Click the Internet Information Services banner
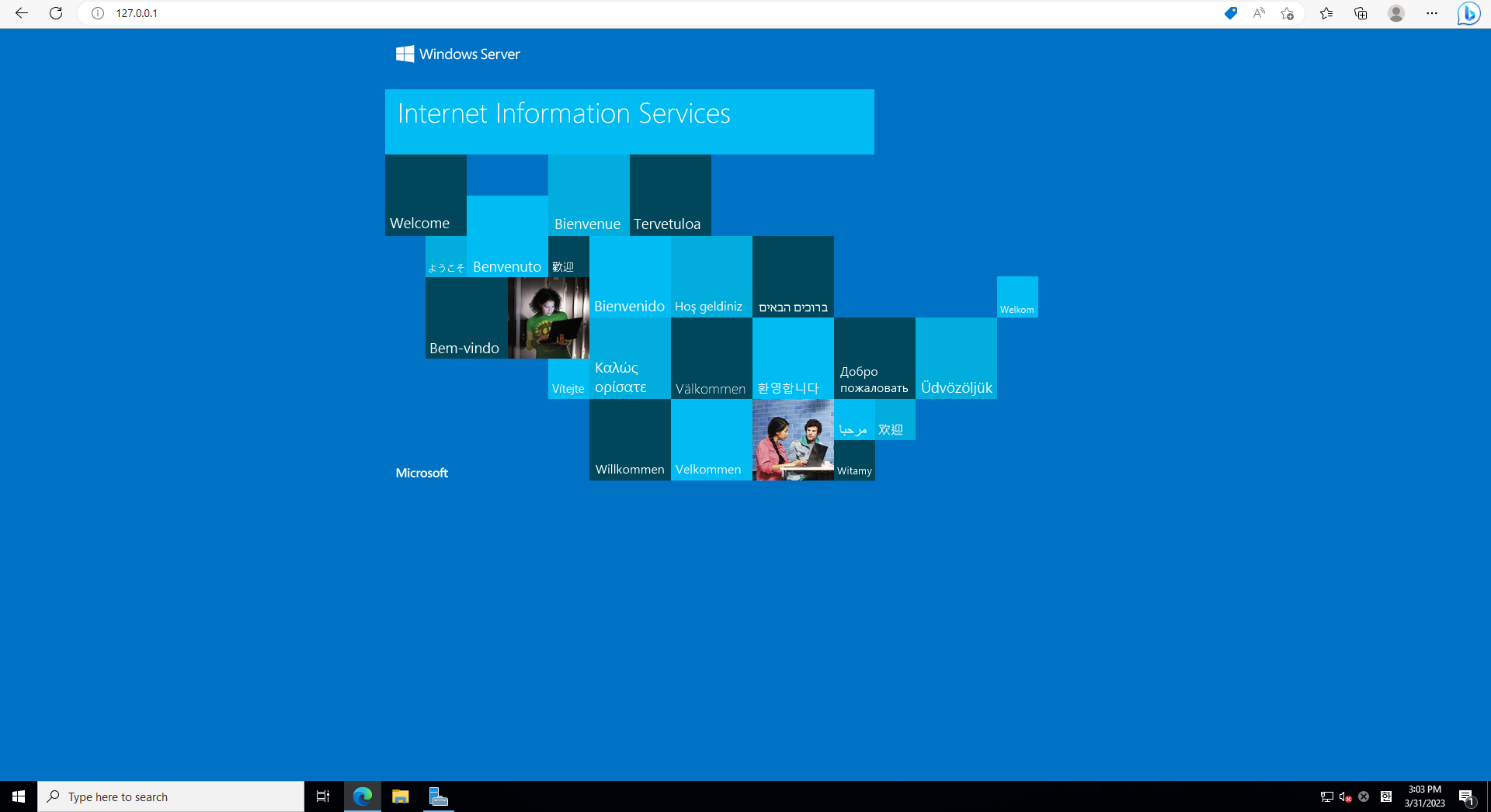 coord(630,122)
